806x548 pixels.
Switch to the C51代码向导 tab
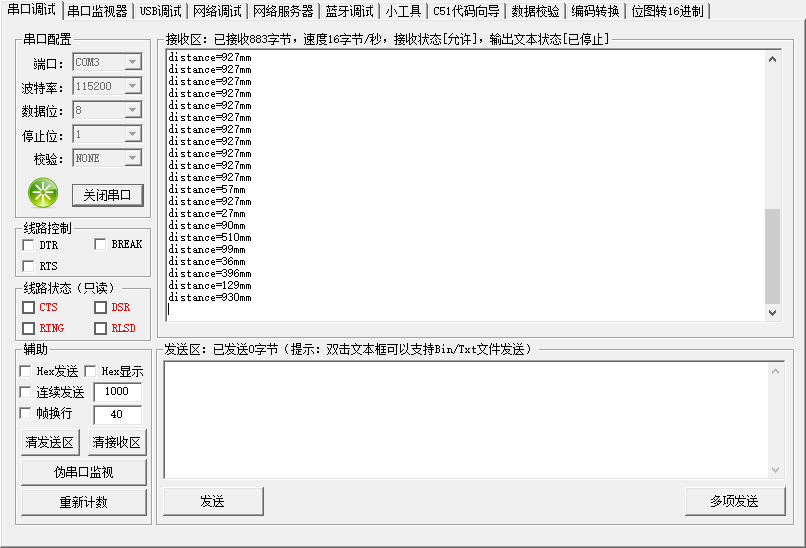click(466, 11)
